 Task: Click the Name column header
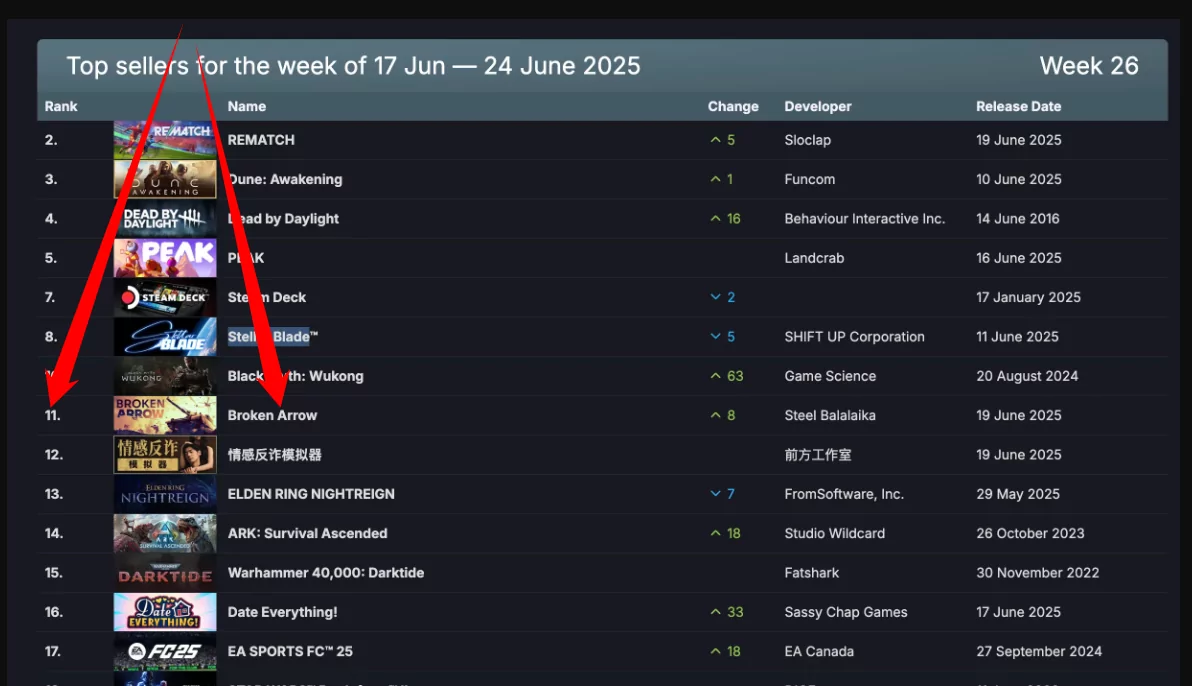pyautogui.click(x=247, y=106)
